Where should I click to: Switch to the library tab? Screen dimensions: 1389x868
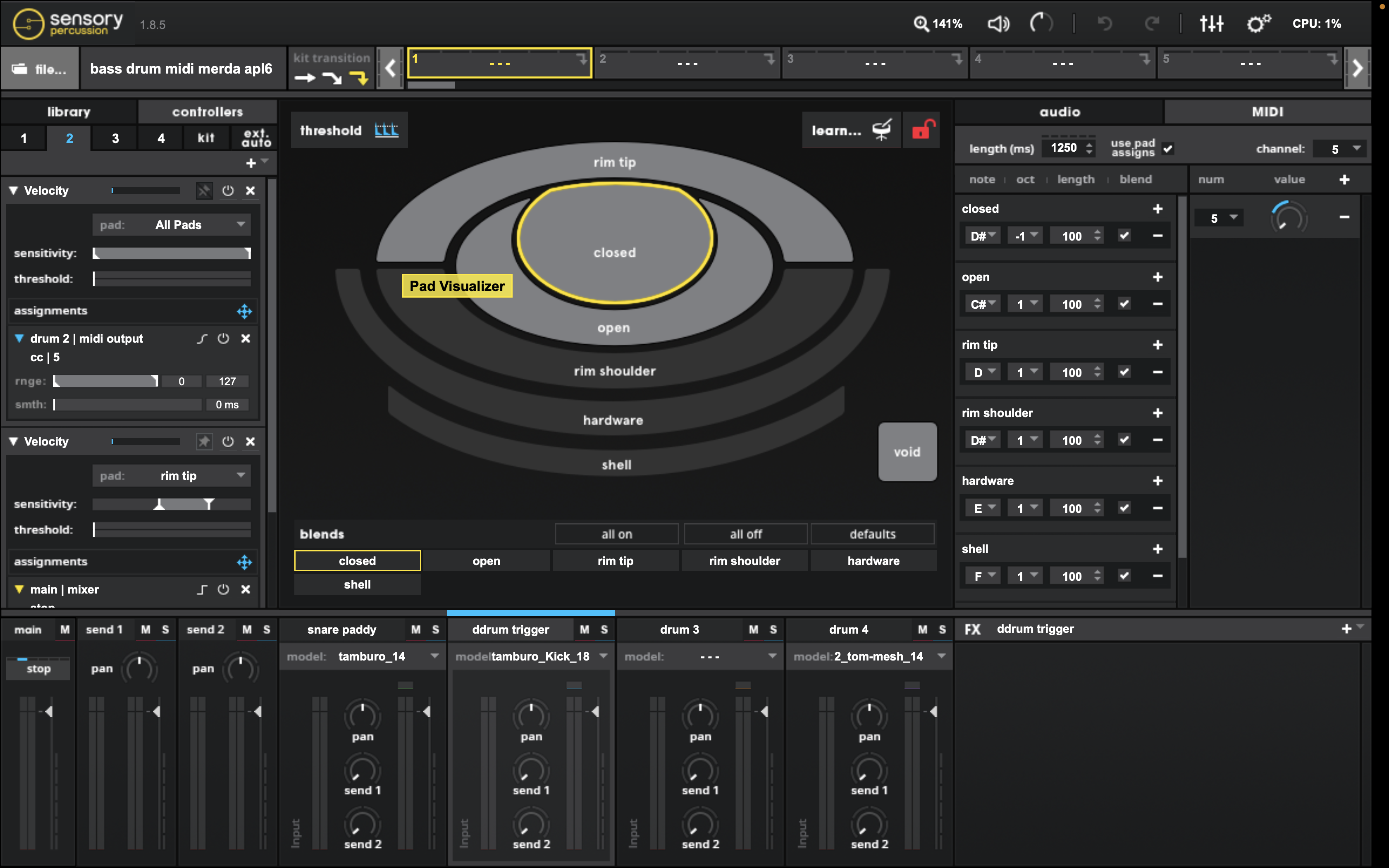(69, 112)
